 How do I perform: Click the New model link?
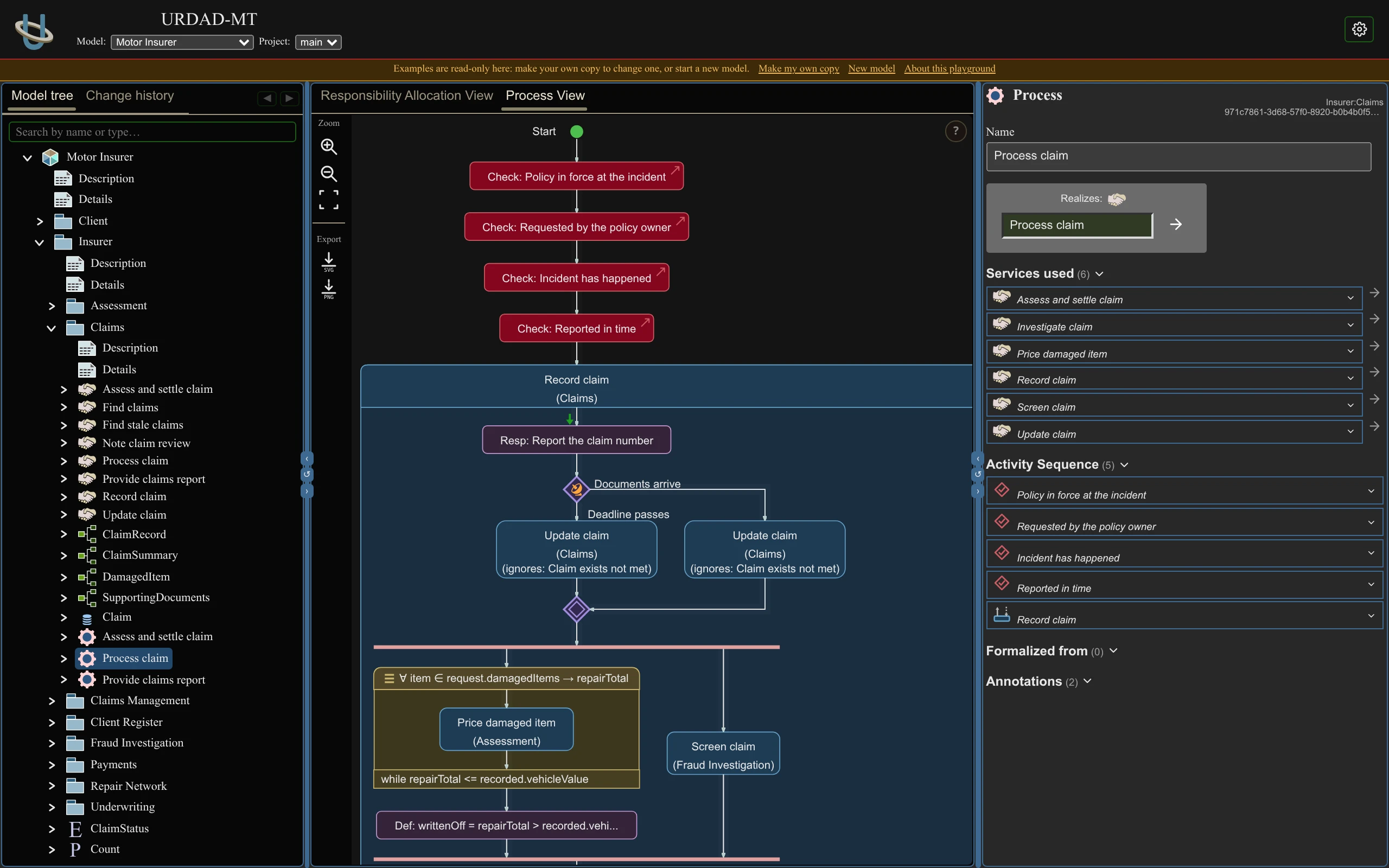tap(871, 68)
